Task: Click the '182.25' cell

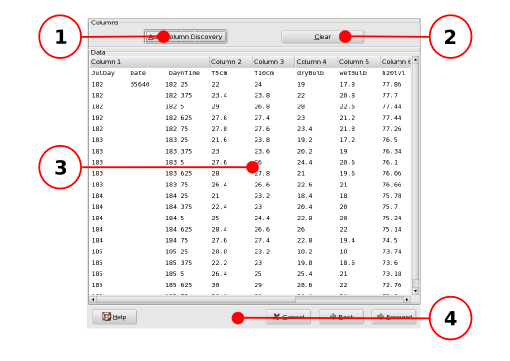Action: click(177, 84)
